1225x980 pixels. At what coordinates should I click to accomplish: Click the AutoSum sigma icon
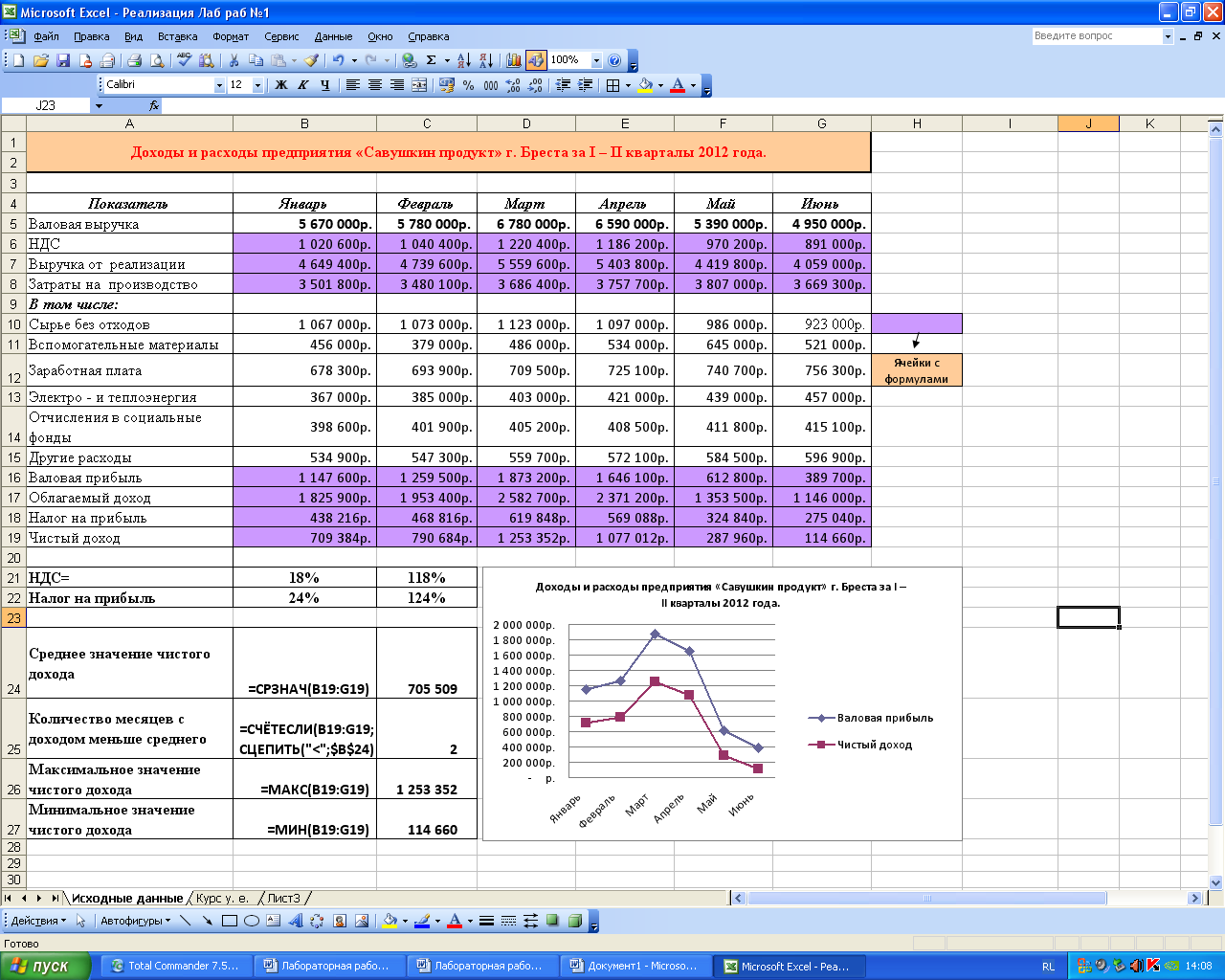tap(432, 60)
